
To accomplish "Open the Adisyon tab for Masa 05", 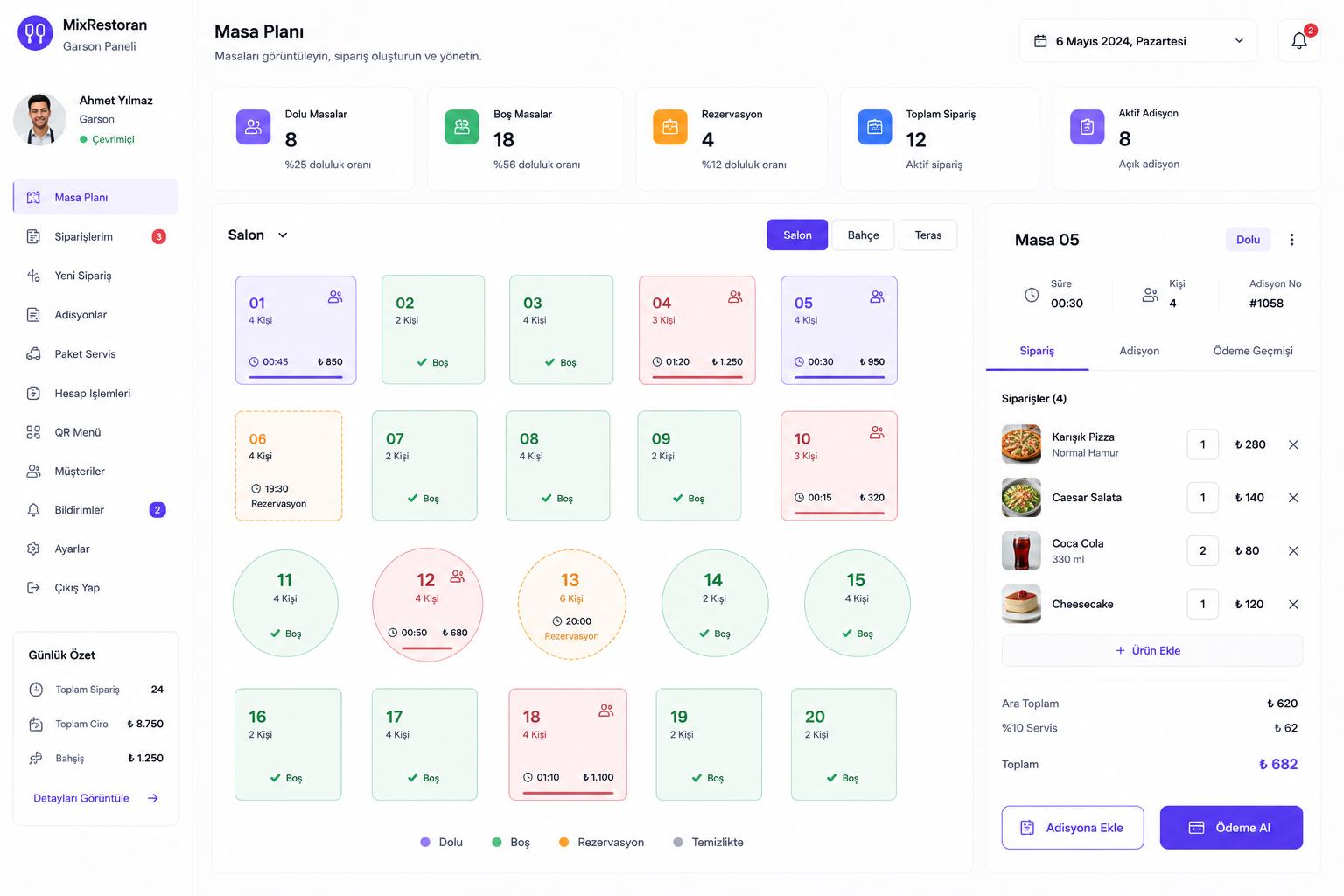I will (1139, 351).
